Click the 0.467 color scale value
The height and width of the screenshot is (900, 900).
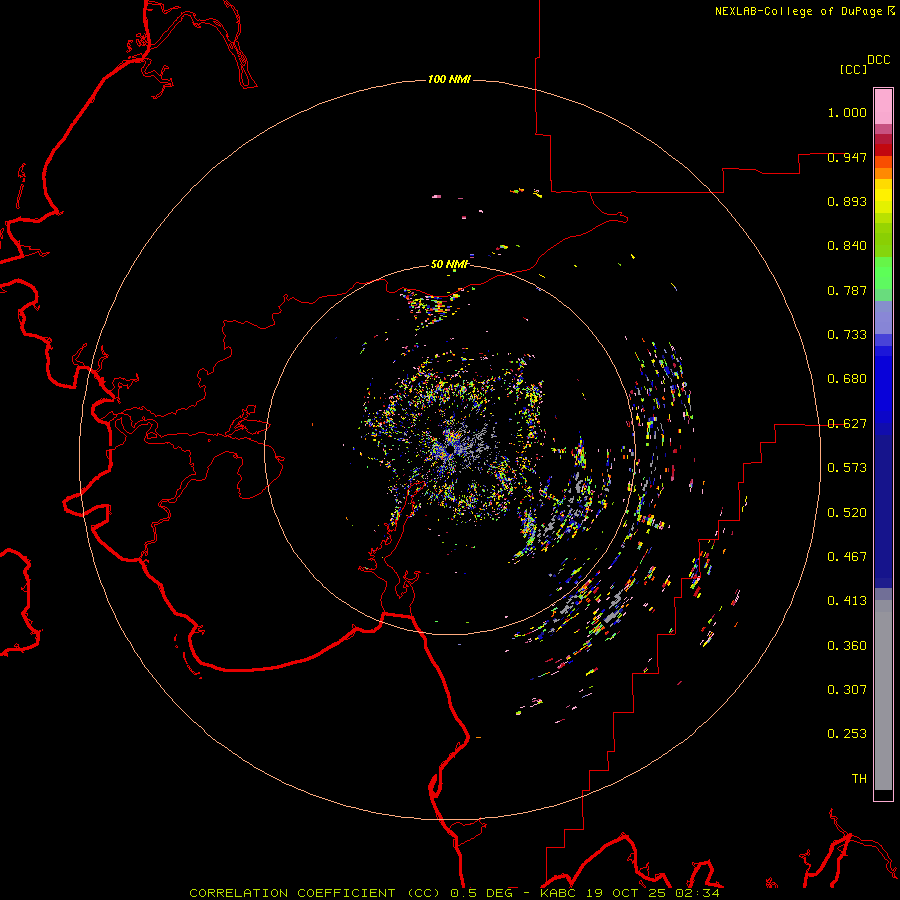coord(847,557)
